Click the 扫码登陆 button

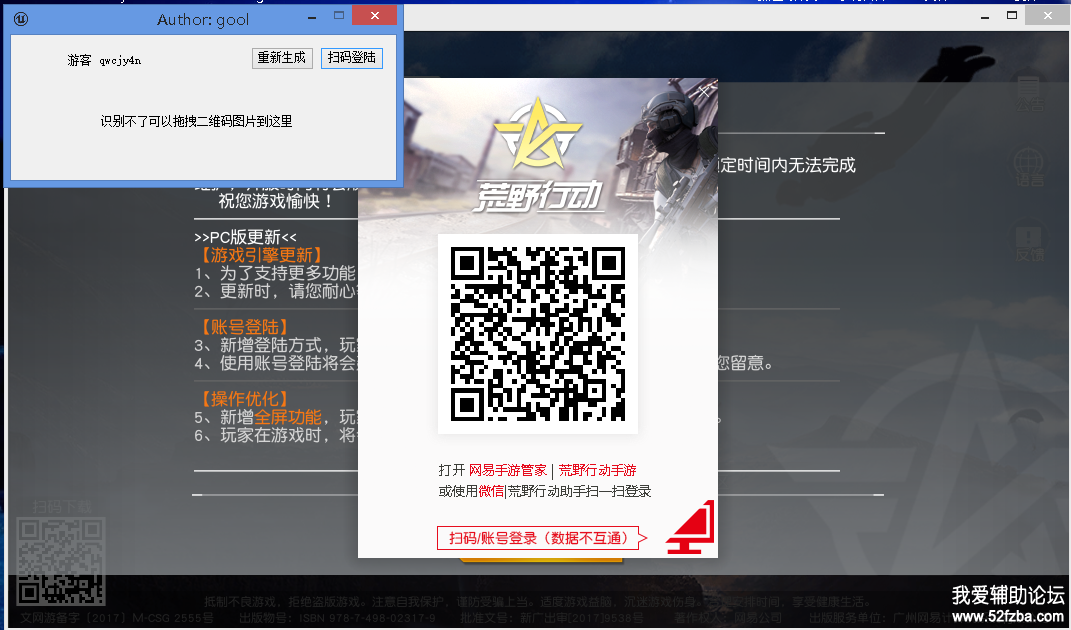pyautogui.click(x=352, y=58)
